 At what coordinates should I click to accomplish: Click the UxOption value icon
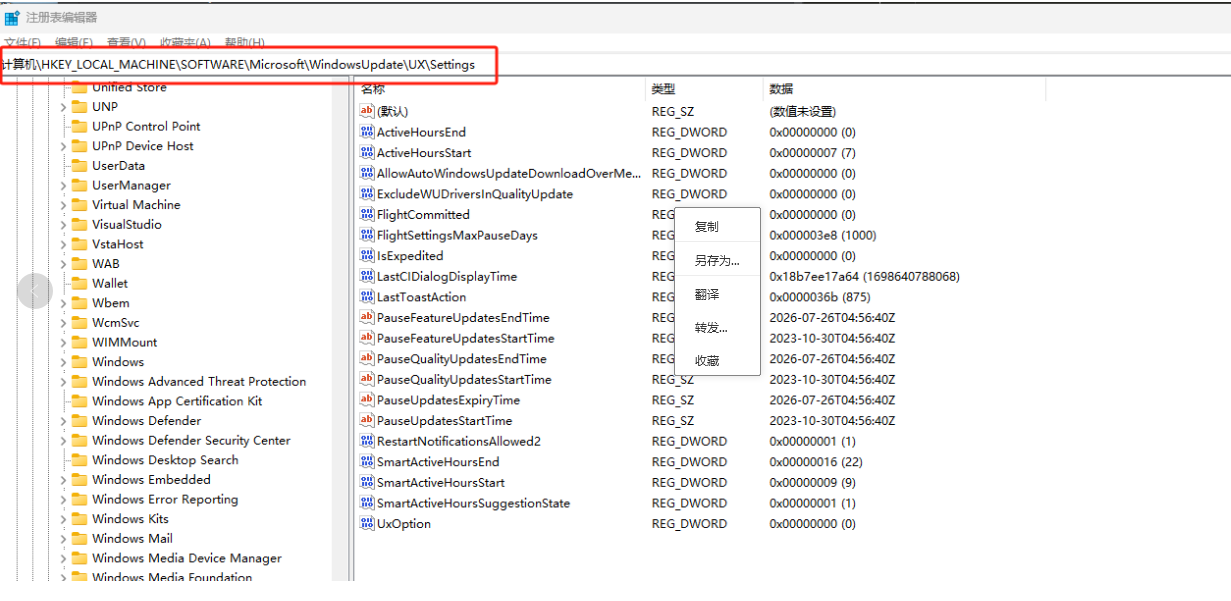tap(367, 523)
